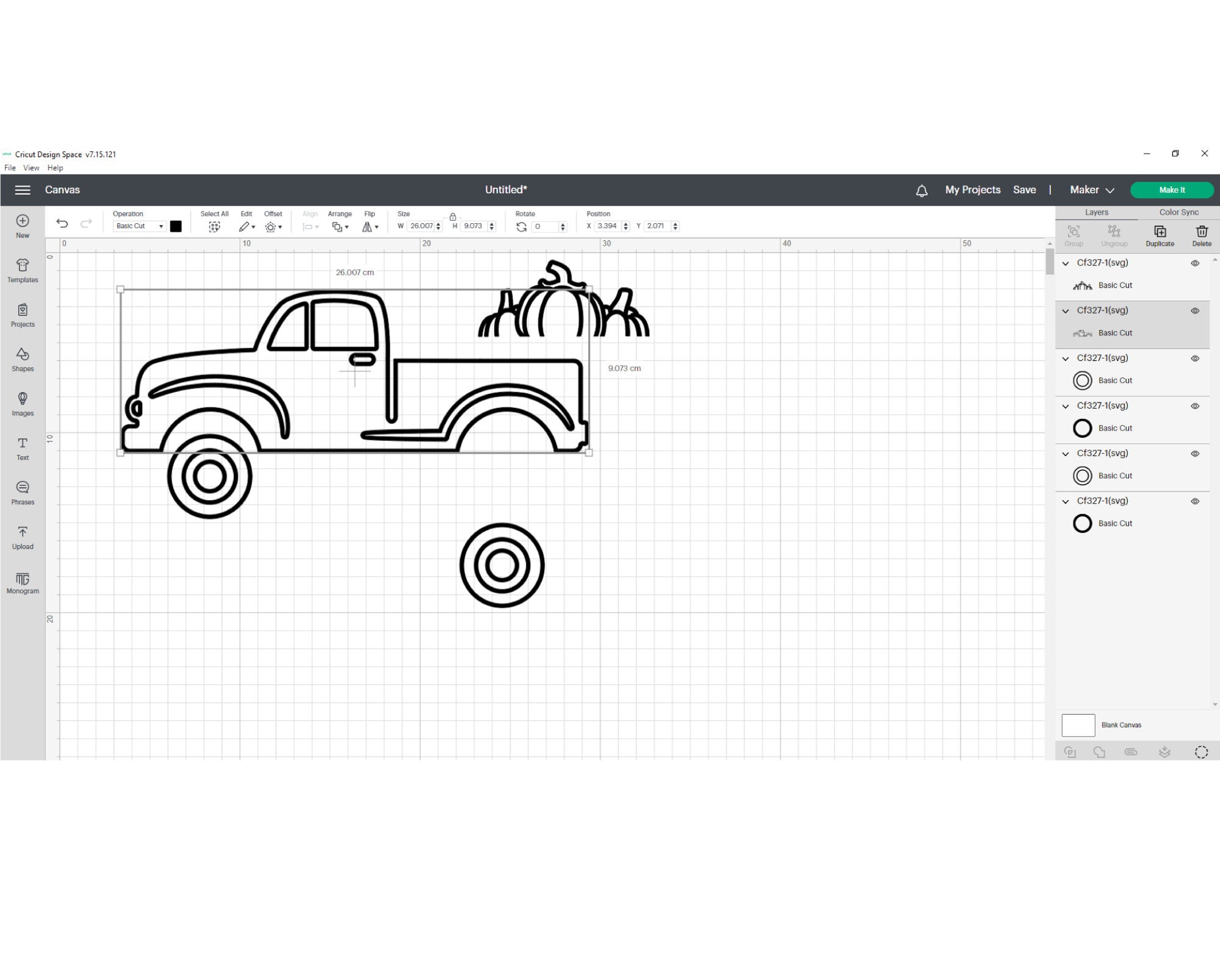Screen dimensions: 1220x980
Task: Select the Shapes tool in sidebar
Action: point(23,360)
